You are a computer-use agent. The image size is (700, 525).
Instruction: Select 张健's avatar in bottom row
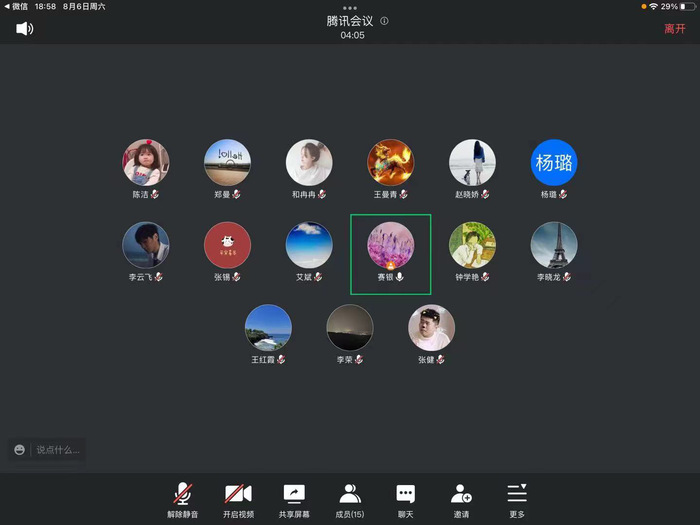431,328
